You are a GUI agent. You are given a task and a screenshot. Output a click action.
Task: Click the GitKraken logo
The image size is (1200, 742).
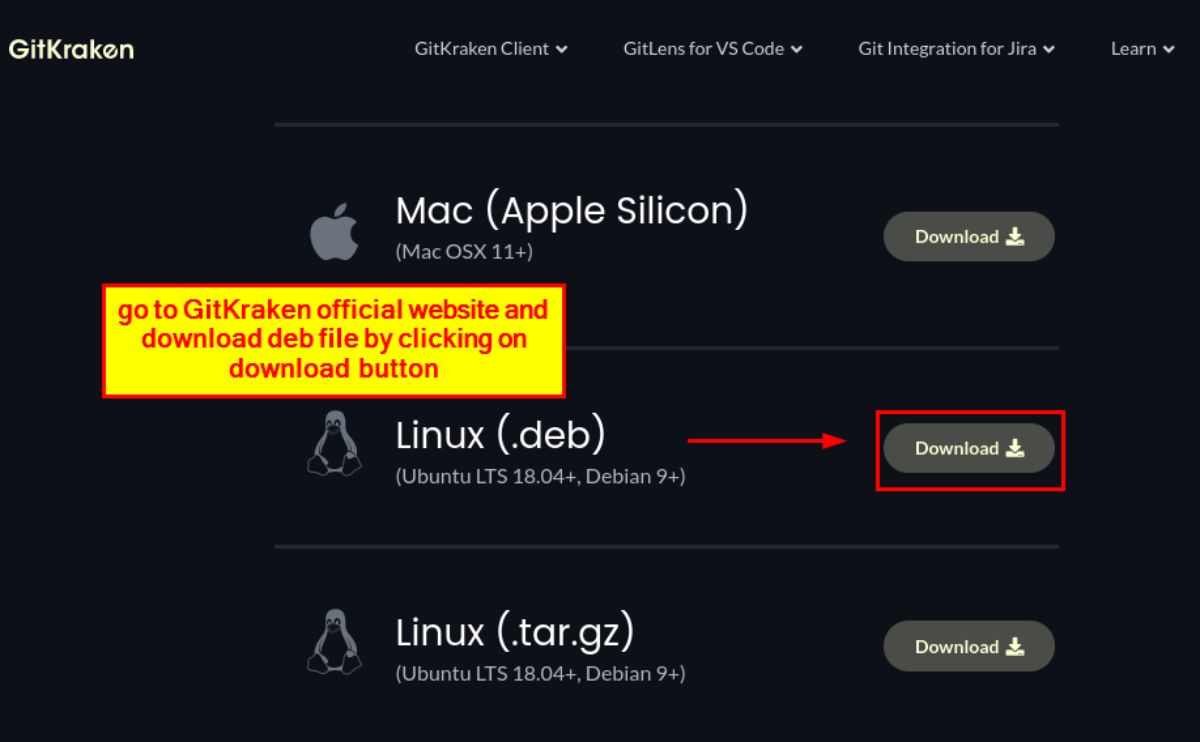point(71,49)
